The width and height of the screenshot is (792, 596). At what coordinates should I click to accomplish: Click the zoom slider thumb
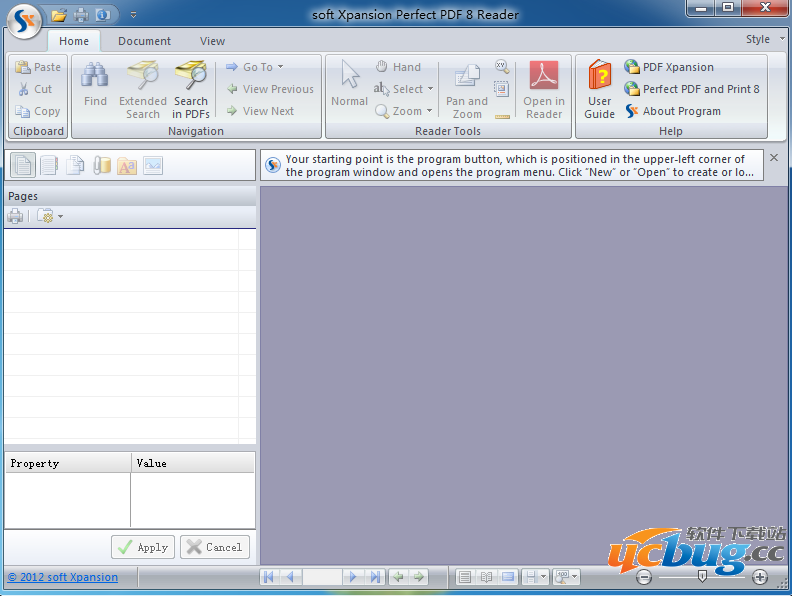tap(702, 576)
